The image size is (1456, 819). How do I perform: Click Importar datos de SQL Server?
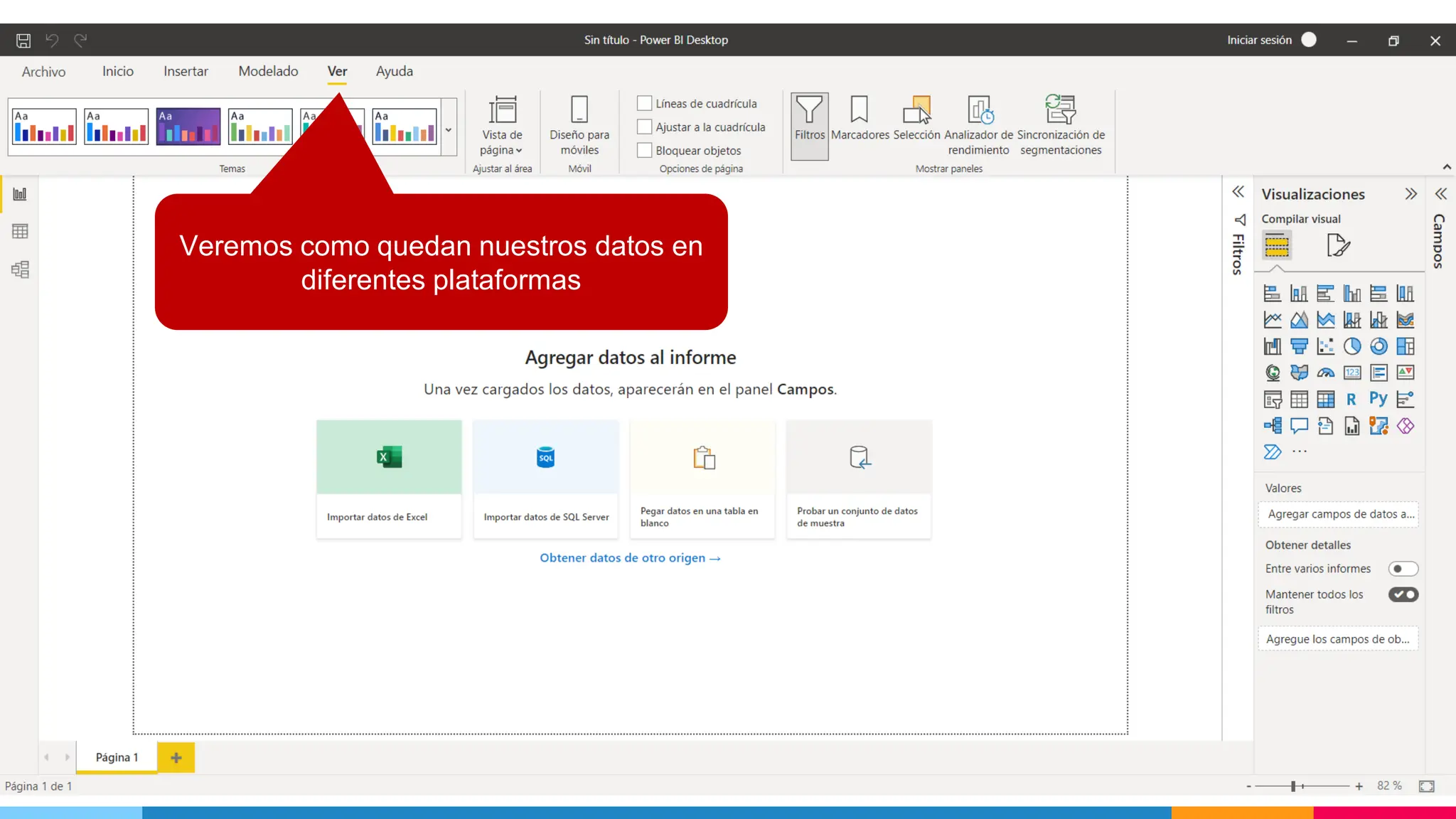(x=546, y=479)
